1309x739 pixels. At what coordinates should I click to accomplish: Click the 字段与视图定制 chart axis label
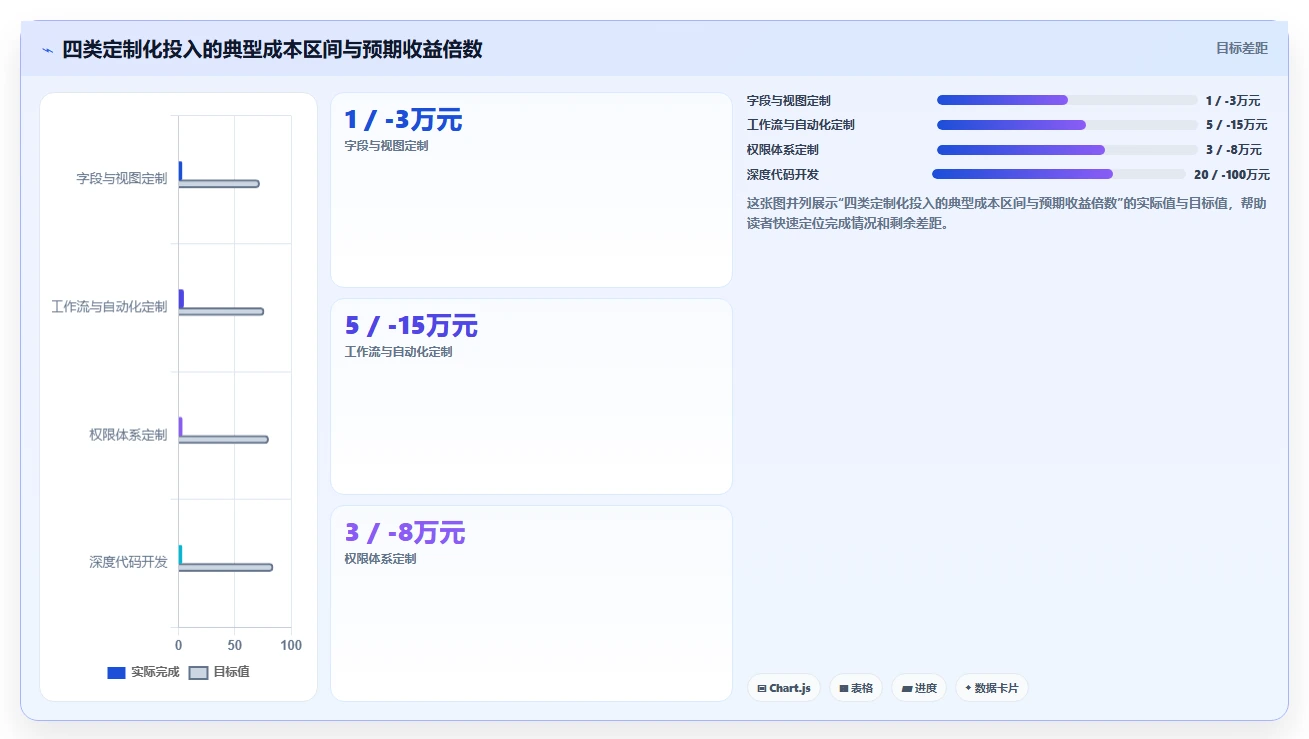coord(122,179)
